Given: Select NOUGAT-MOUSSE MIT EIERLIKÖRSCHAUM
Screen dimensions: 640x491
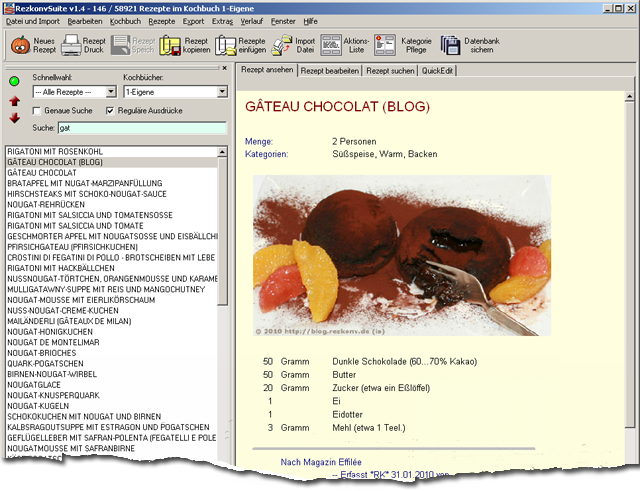Looking at the screenshot, I should (x=112, y=300).
